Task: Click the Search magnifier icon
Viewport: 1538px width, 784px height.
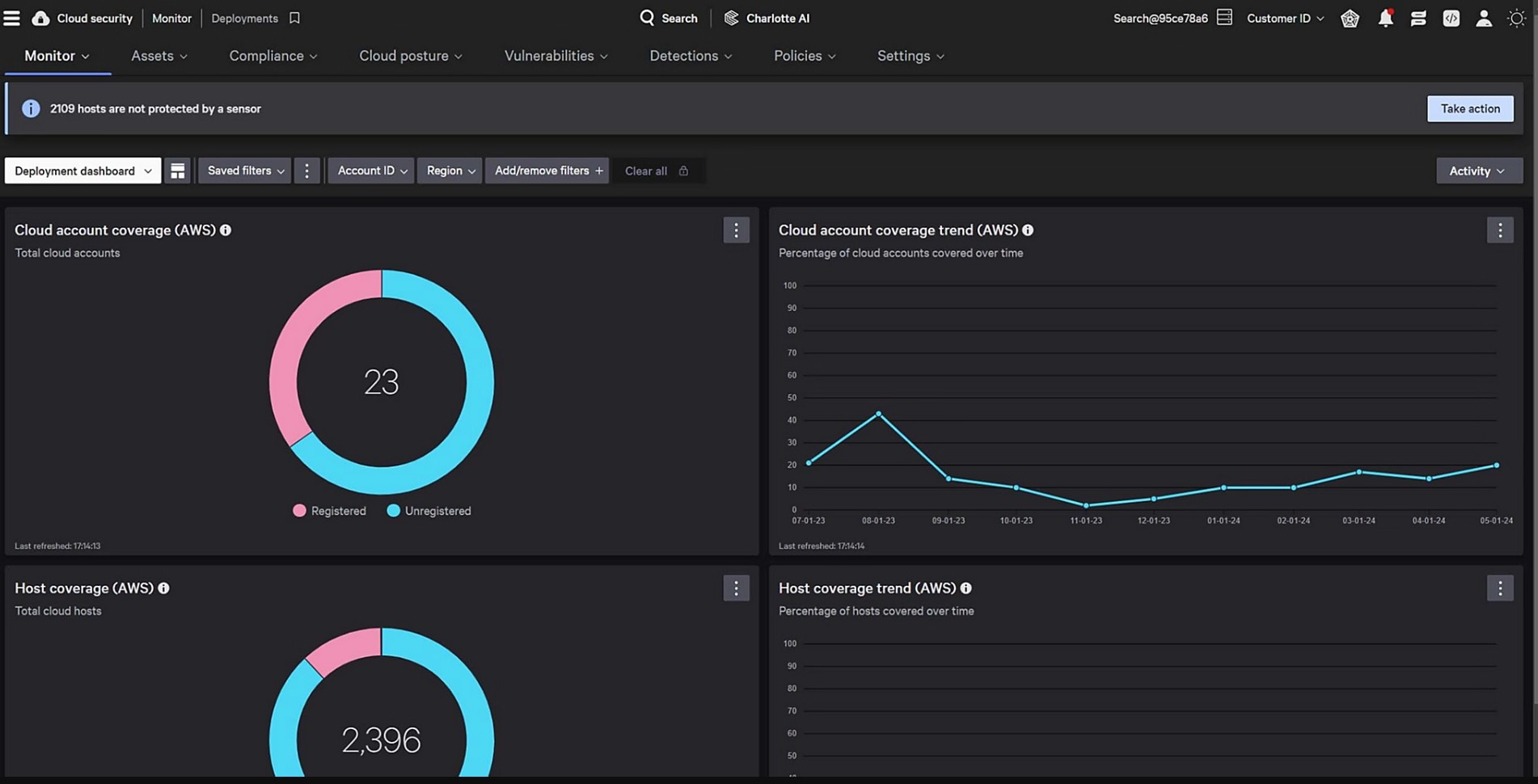Action: (x=647, y=18)
